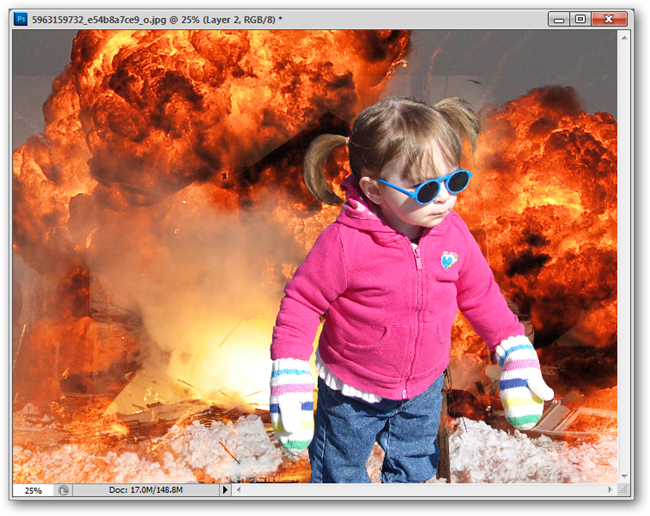
Task: Maximize the document window
Action: (580, 19)
